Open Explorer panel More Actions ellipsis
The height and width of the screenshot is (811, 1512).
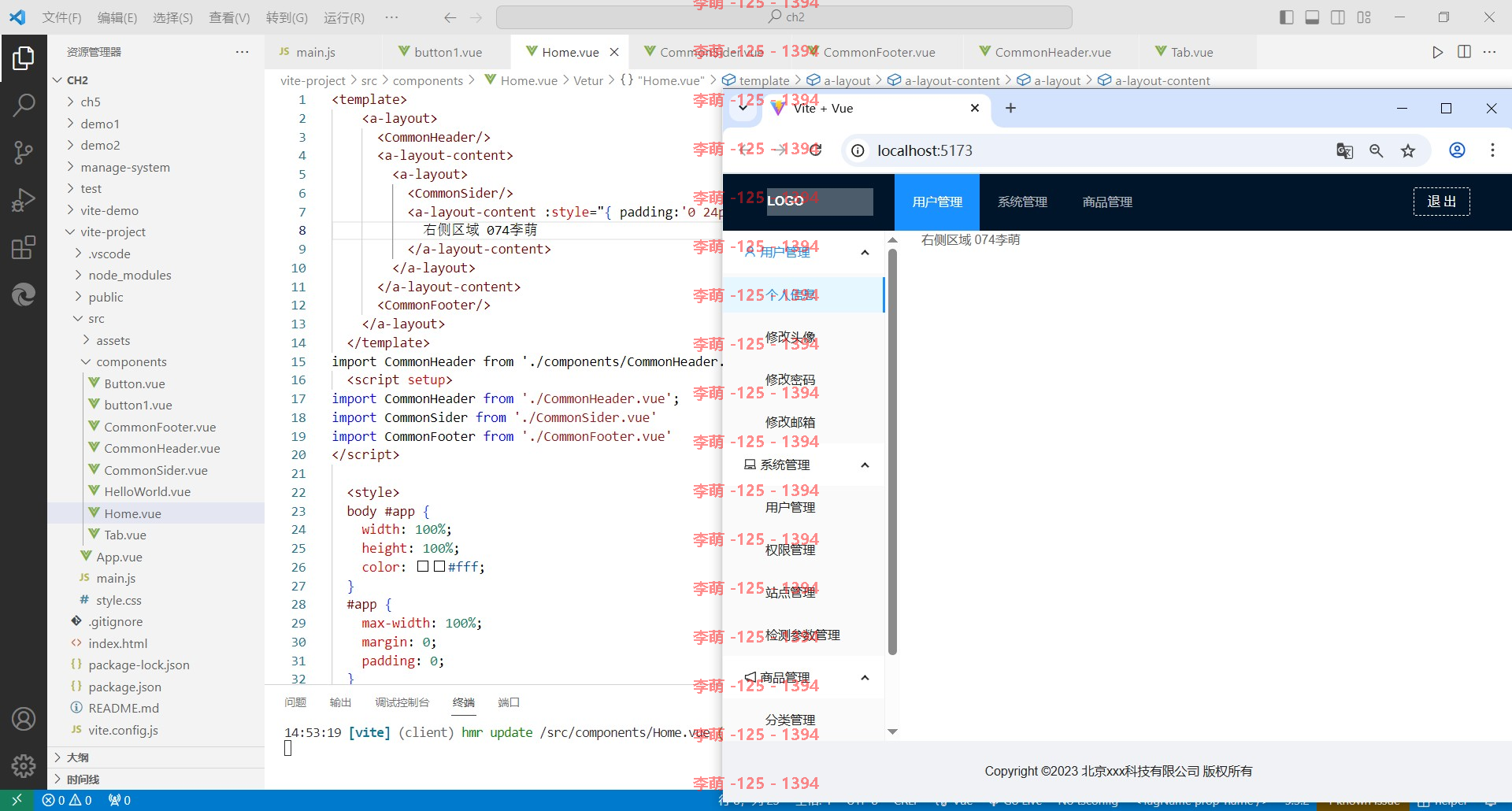click(243, 52)
